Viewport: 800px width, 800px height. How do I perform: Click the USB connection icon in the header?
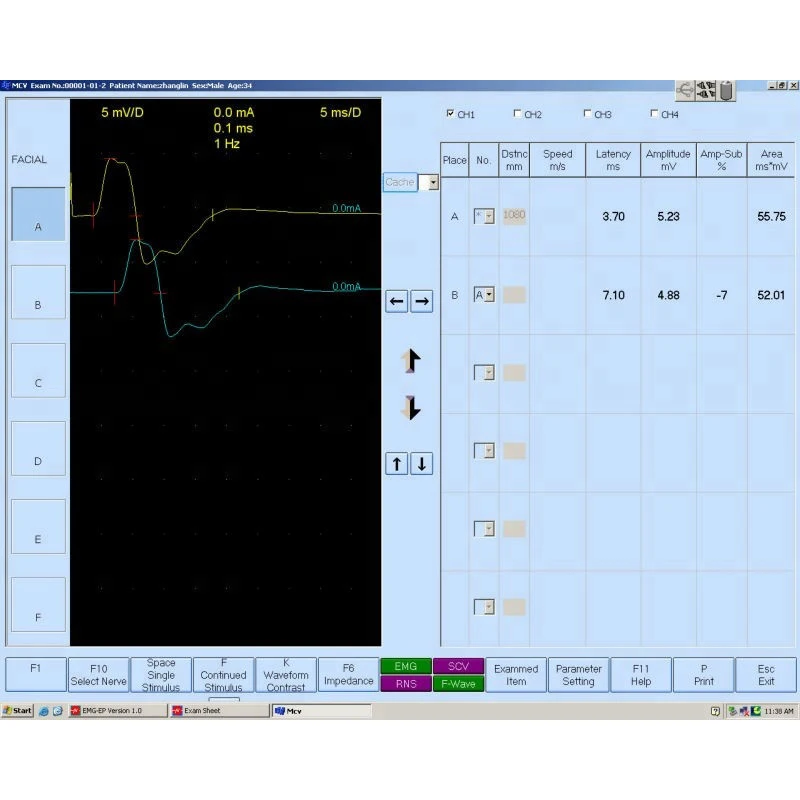coord(685,90)
